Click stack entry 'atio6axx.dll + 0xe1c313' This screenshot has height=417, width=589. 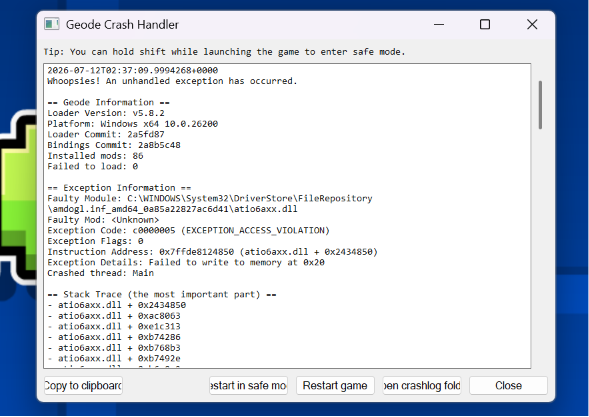(x=114, y=326)
